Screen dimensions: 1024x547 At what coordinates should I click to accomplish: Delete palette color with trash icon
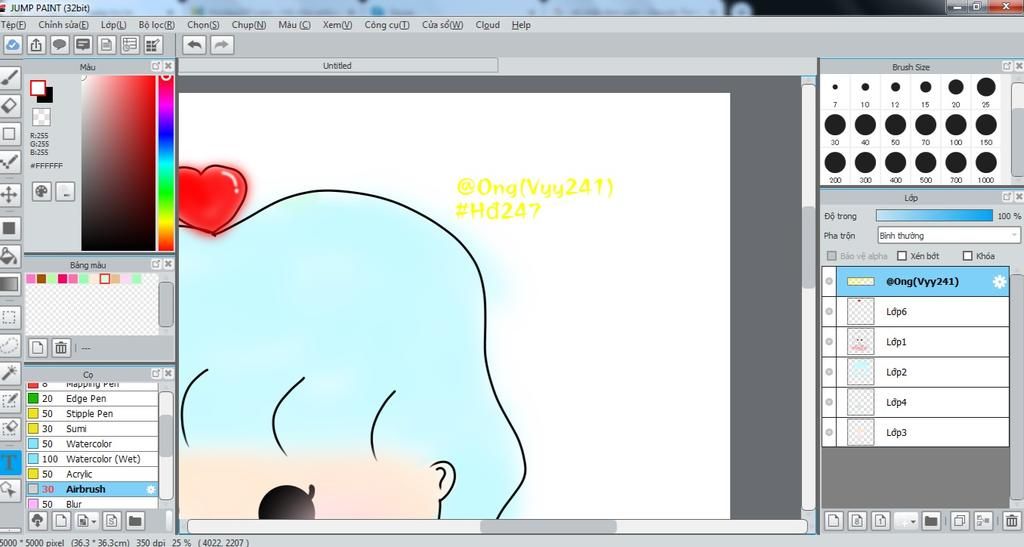click(x=61, y=347)
